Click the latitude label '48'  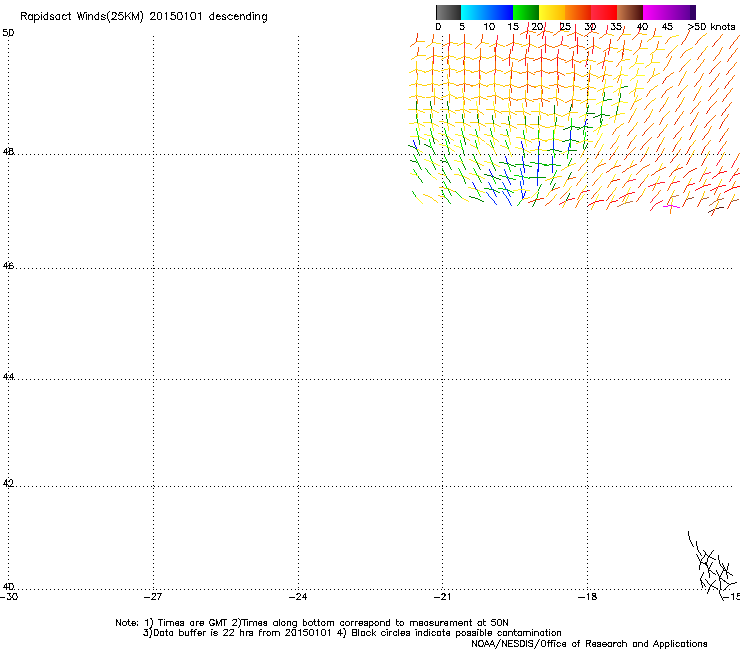[x=8, y=152]
